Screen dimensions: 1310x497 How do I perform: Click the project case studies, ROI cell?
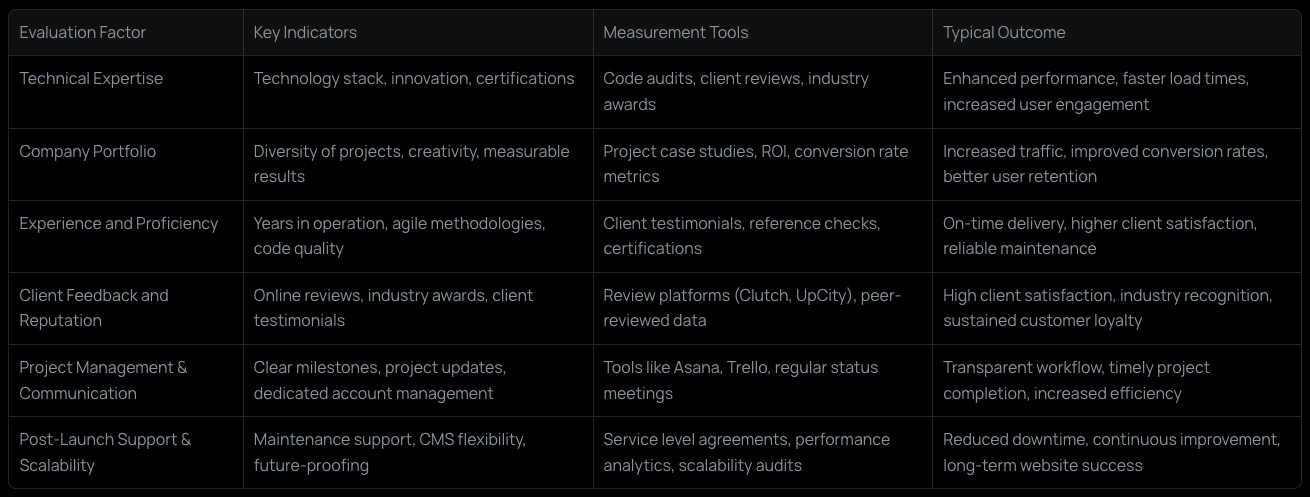[763, 164]
